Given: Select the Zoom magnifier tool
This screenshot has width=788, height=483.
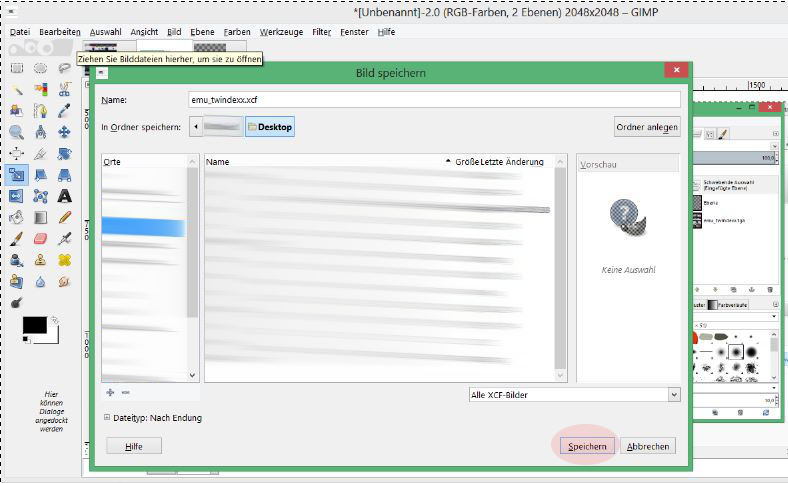Looking at the screenshot, I should [x=17, y=132].
